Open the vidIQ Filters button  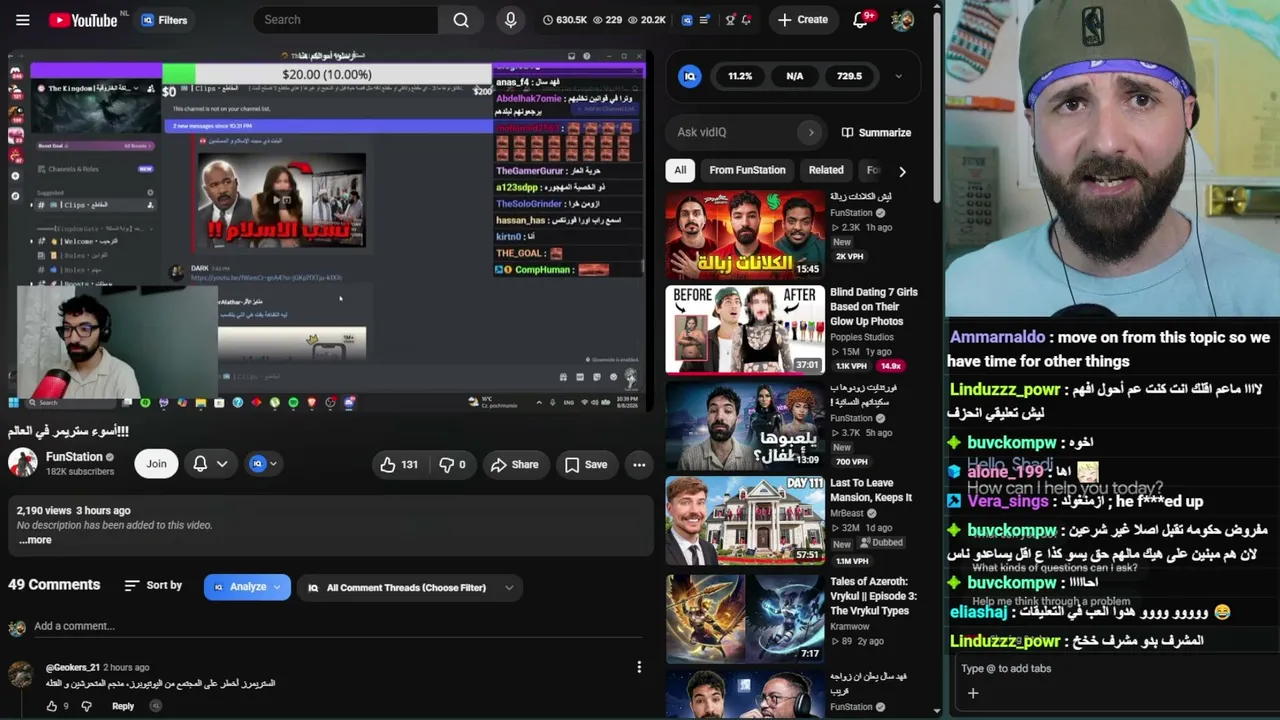[x=165, y=20]
